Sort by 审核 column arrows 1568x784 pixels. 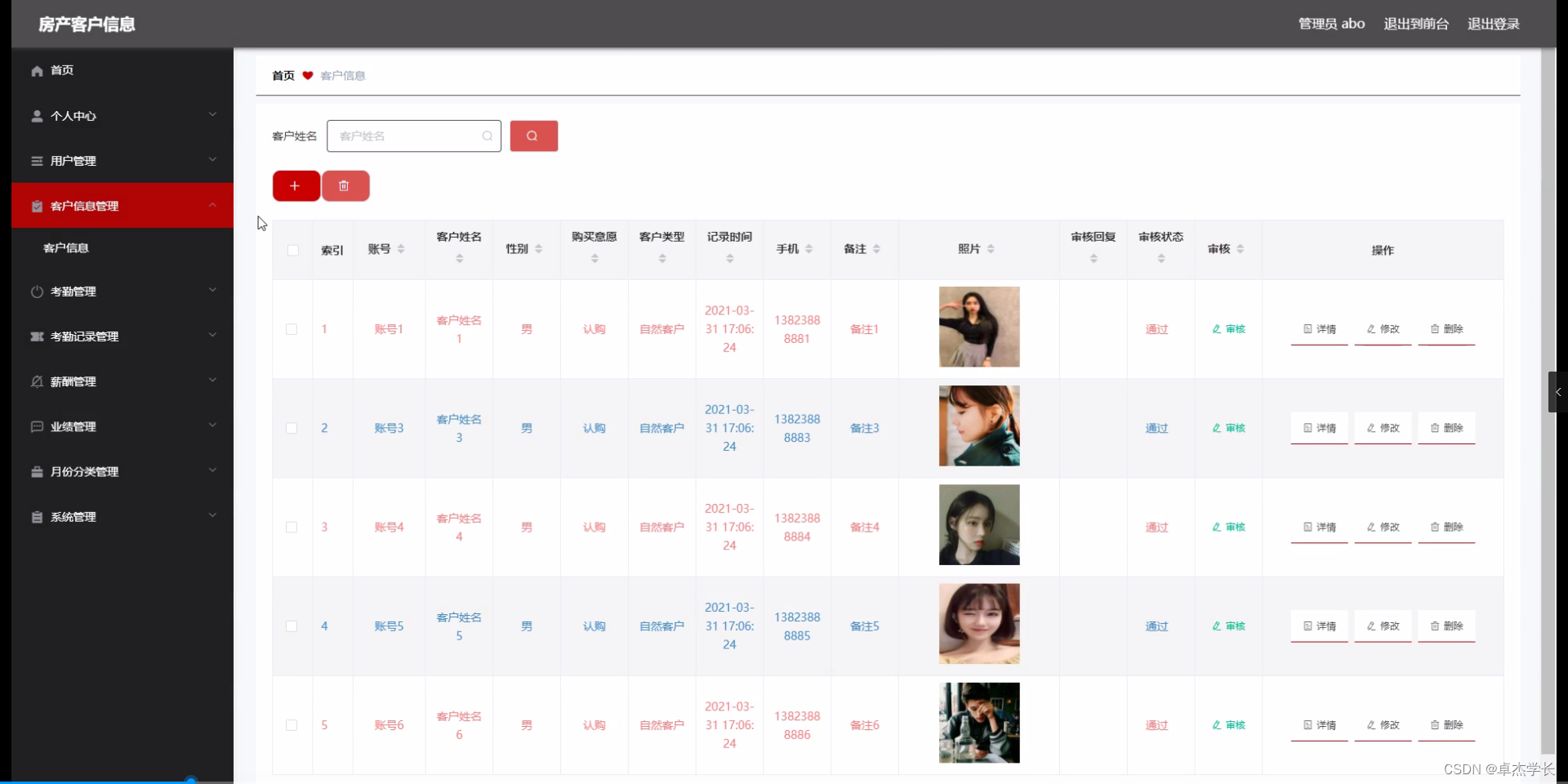(1240, 249)
